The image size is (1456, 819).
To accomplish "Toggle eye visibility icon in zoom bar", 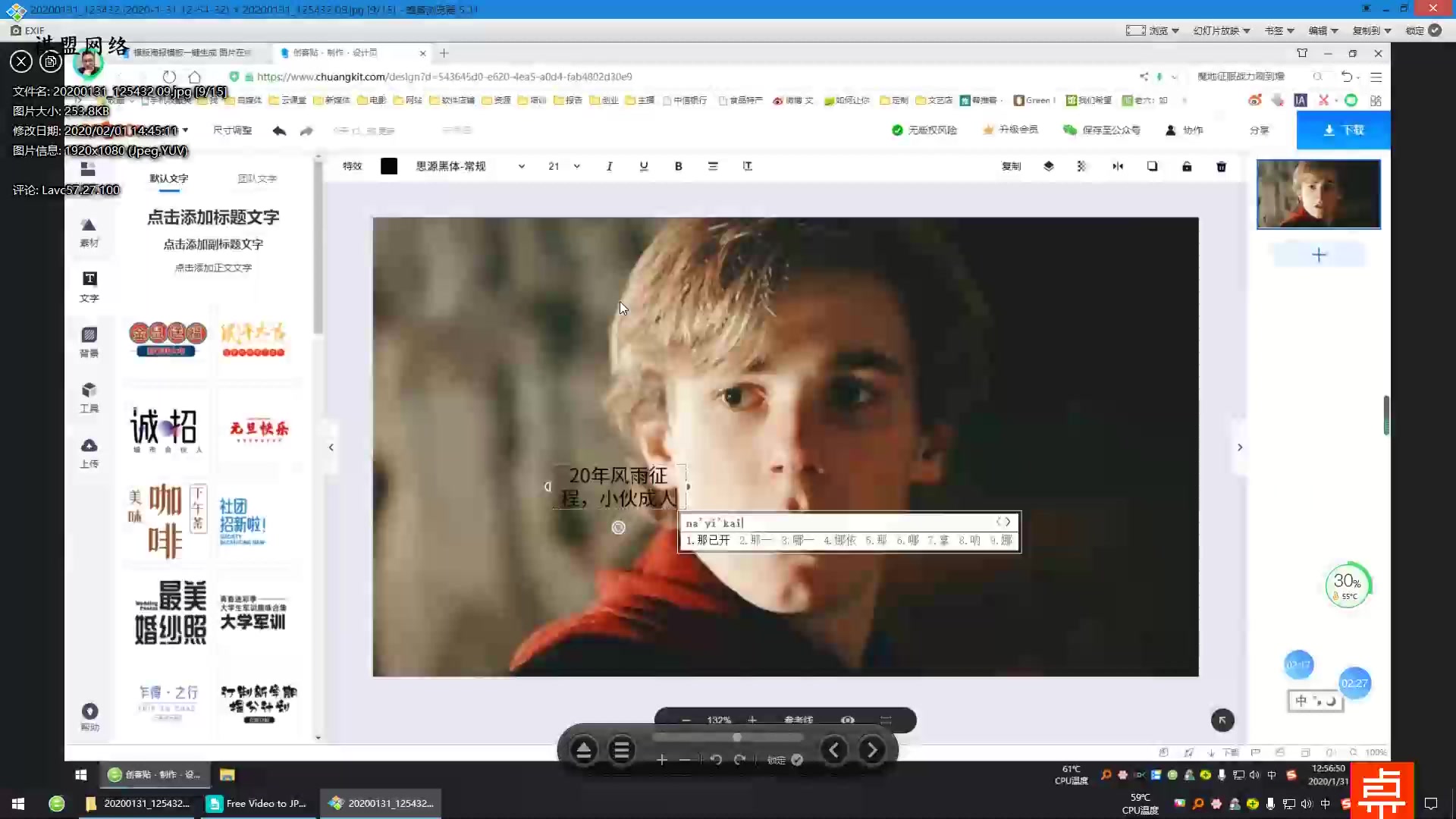I will pos(848,720).
